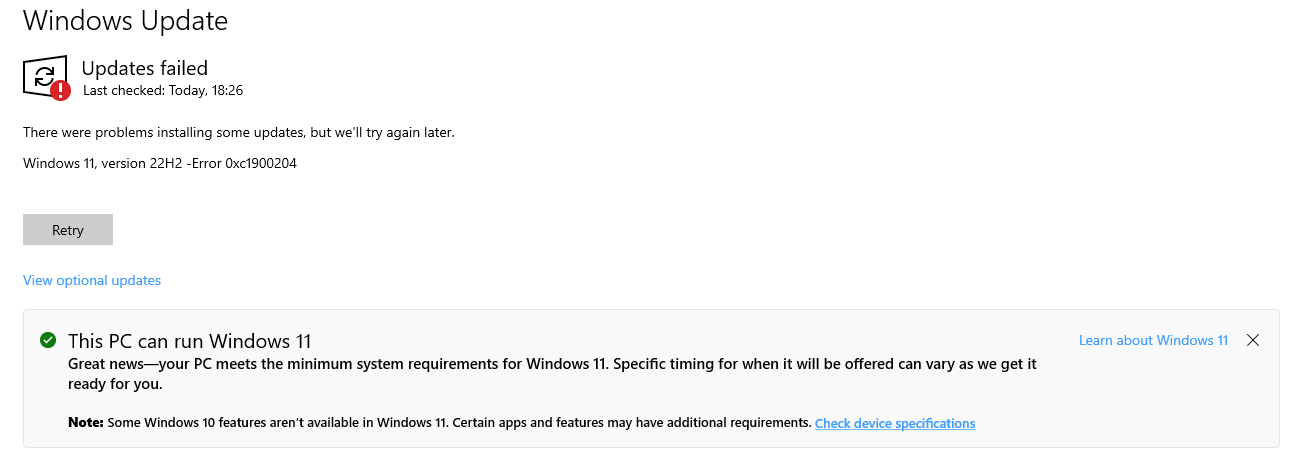Click the Updates failed status title
Screen dimensions: 1289x457
tap(144, 68)
